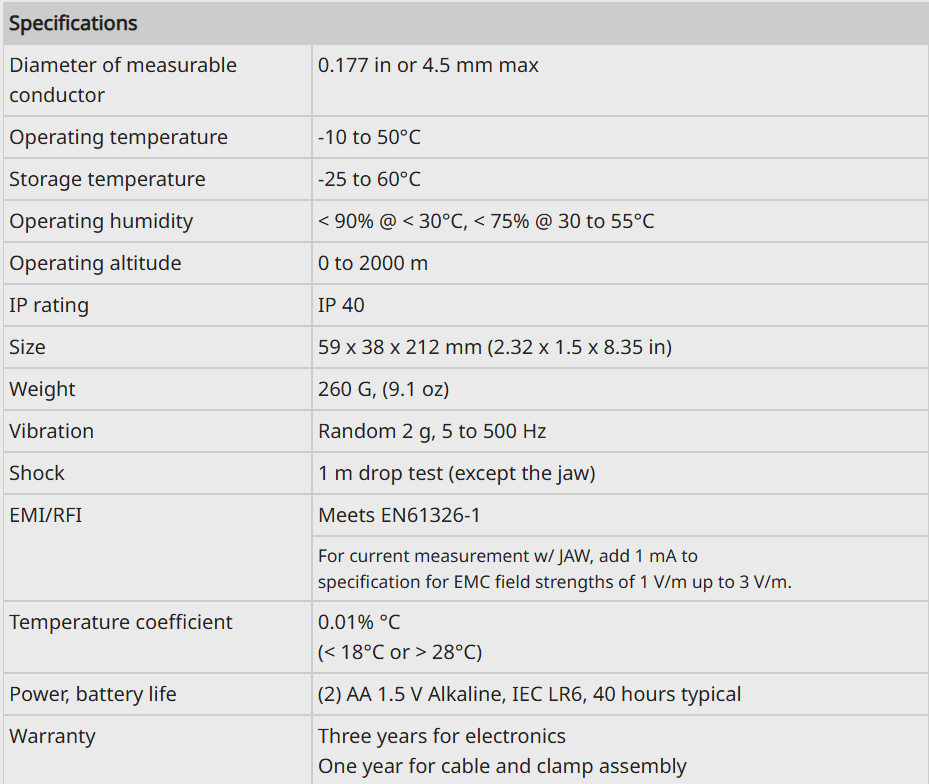Screen dimensions: 929x784
Task: Click the 0.177 in or 4.5 mm max value
Action: pos(428,65)
